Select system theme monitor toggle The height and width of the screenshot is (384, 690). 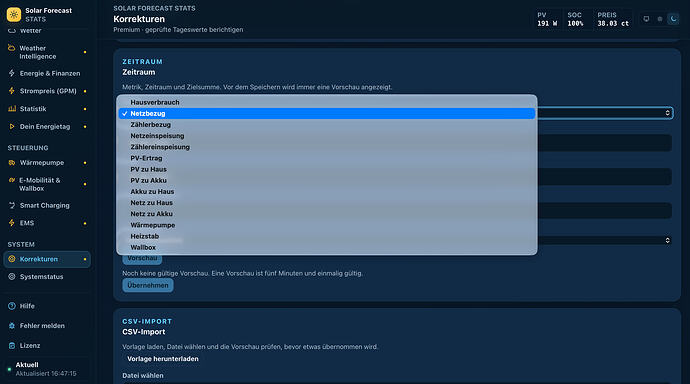tap(646, 19)
